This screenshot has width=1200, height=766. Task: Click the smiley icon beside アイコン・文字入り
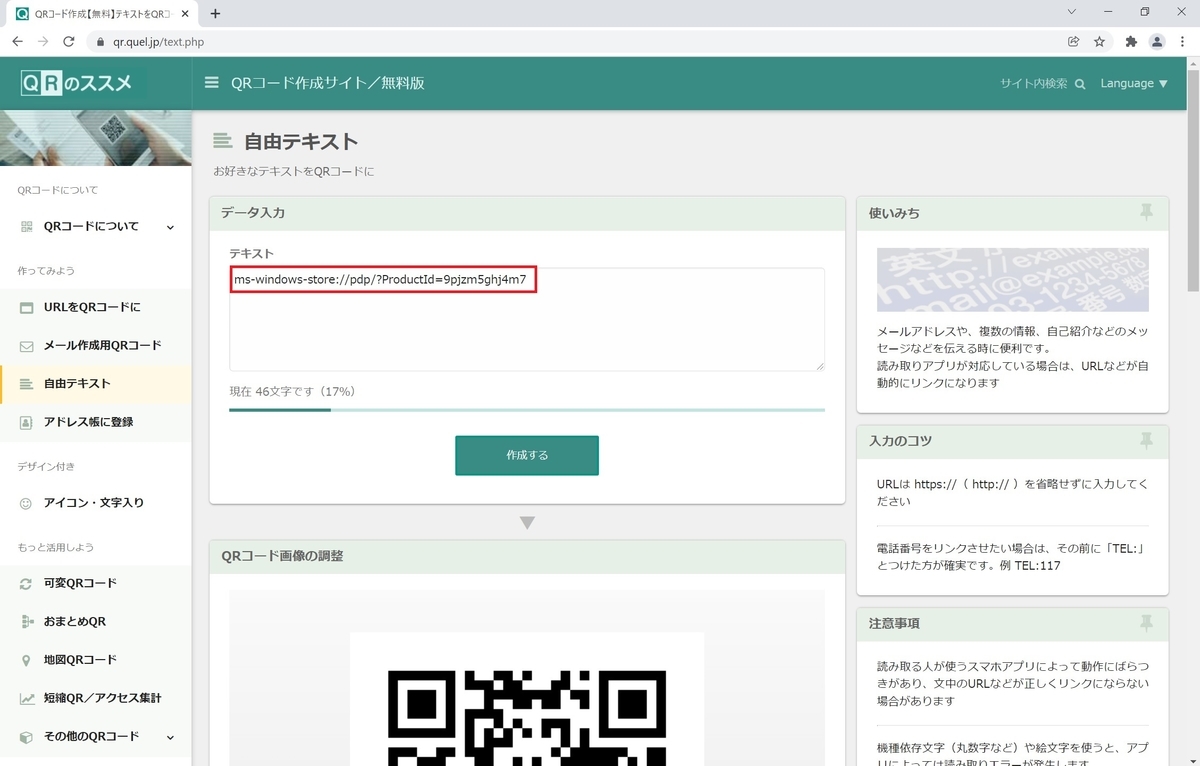click(27, 504)
